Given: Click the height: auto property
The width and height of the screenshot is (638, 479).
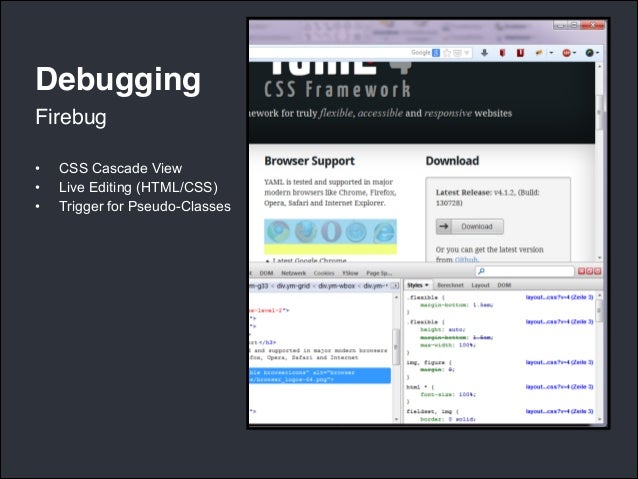Looking at the screenshot, I should coord(443,330).
